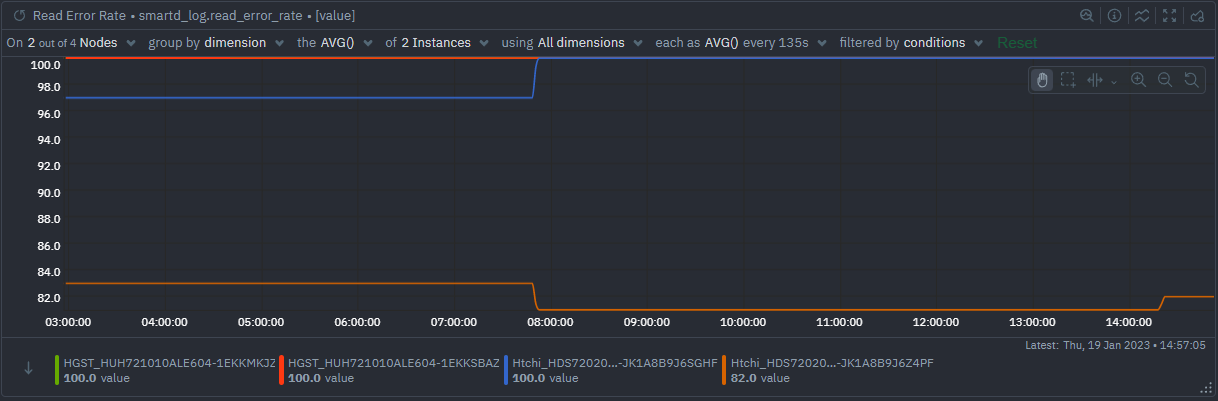Open filtered by conditions dropdown
1218x401 pixels.
coord(912,43)
